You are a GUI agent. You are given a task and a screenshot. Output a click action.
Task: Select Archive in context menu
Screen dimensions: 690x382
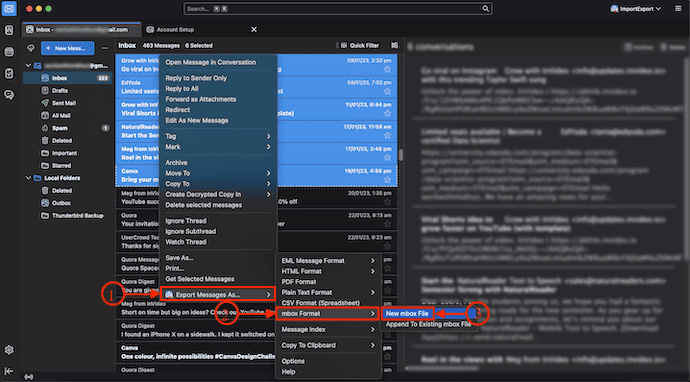coord(218,162)
